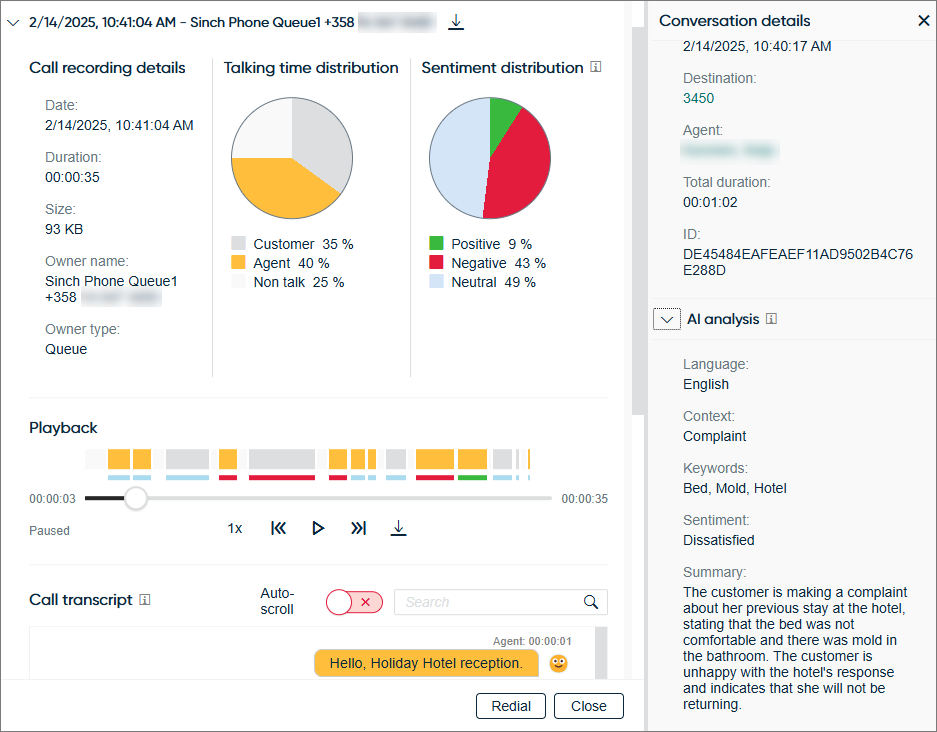The width and height of the screenshot is (937, 732).
Task: Open destination 3450 link
Action: [x=698, y=98]
